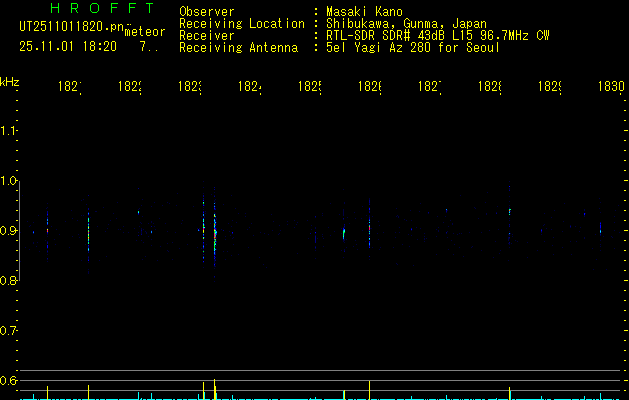The image size is (629, 400).
Task: Select the 5el Yagi Az 280 antenna text
Action: click(x=413, y=48)
